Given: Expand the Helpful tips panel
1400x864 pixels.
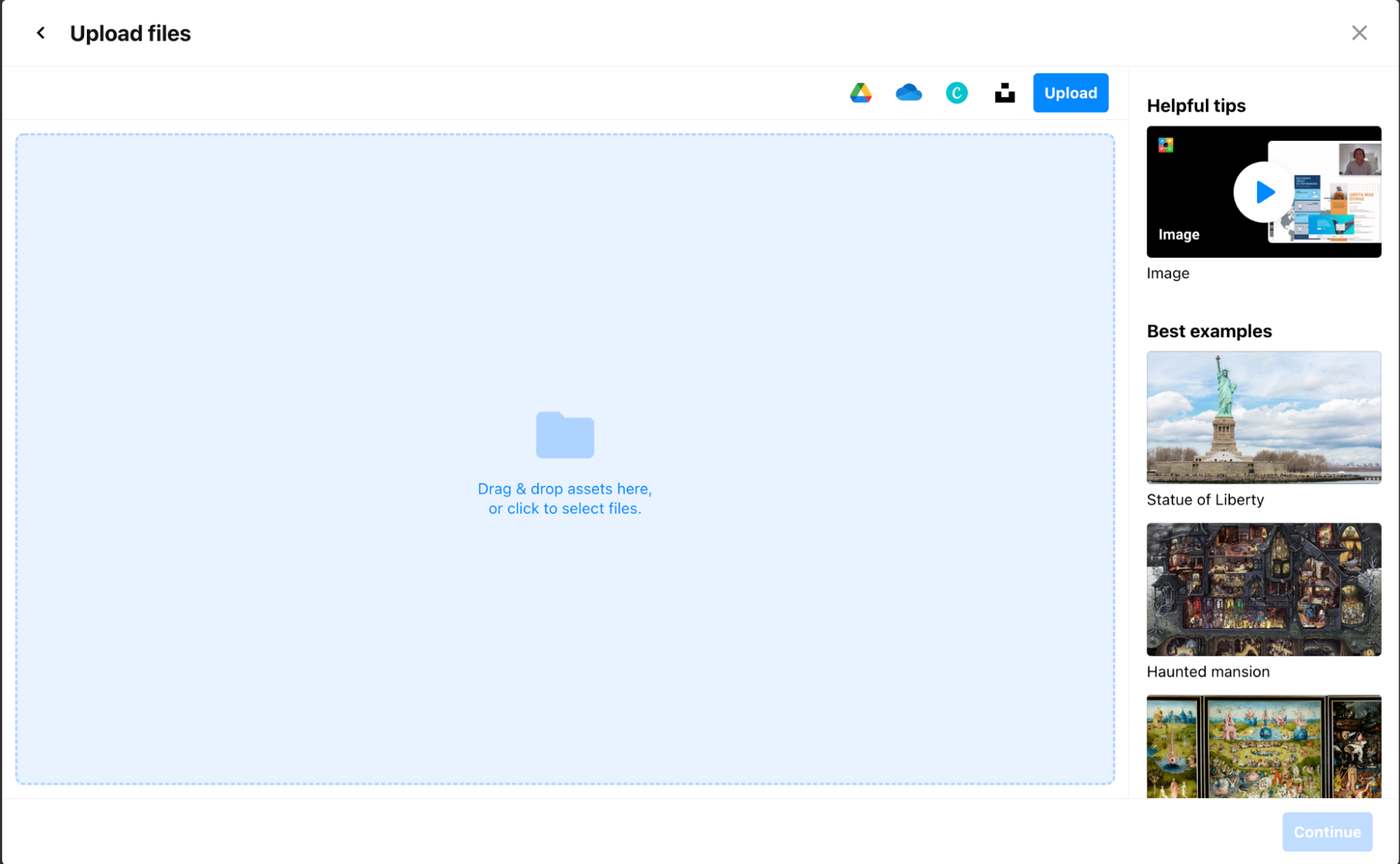Looking at the screenshot, I should coord(1197,106).
